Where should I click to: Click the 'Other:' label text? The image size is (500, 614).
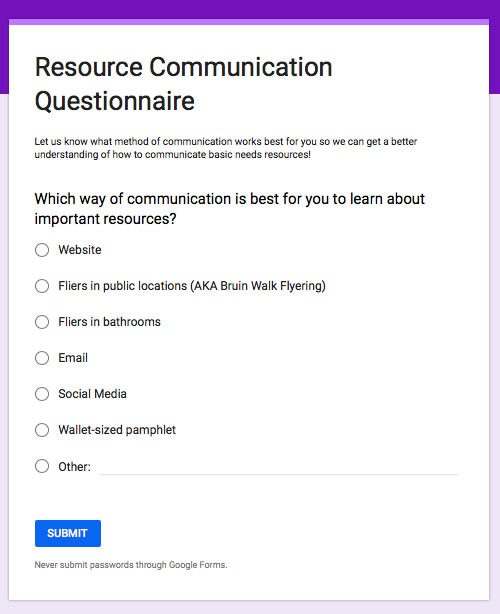click(74, 467)
